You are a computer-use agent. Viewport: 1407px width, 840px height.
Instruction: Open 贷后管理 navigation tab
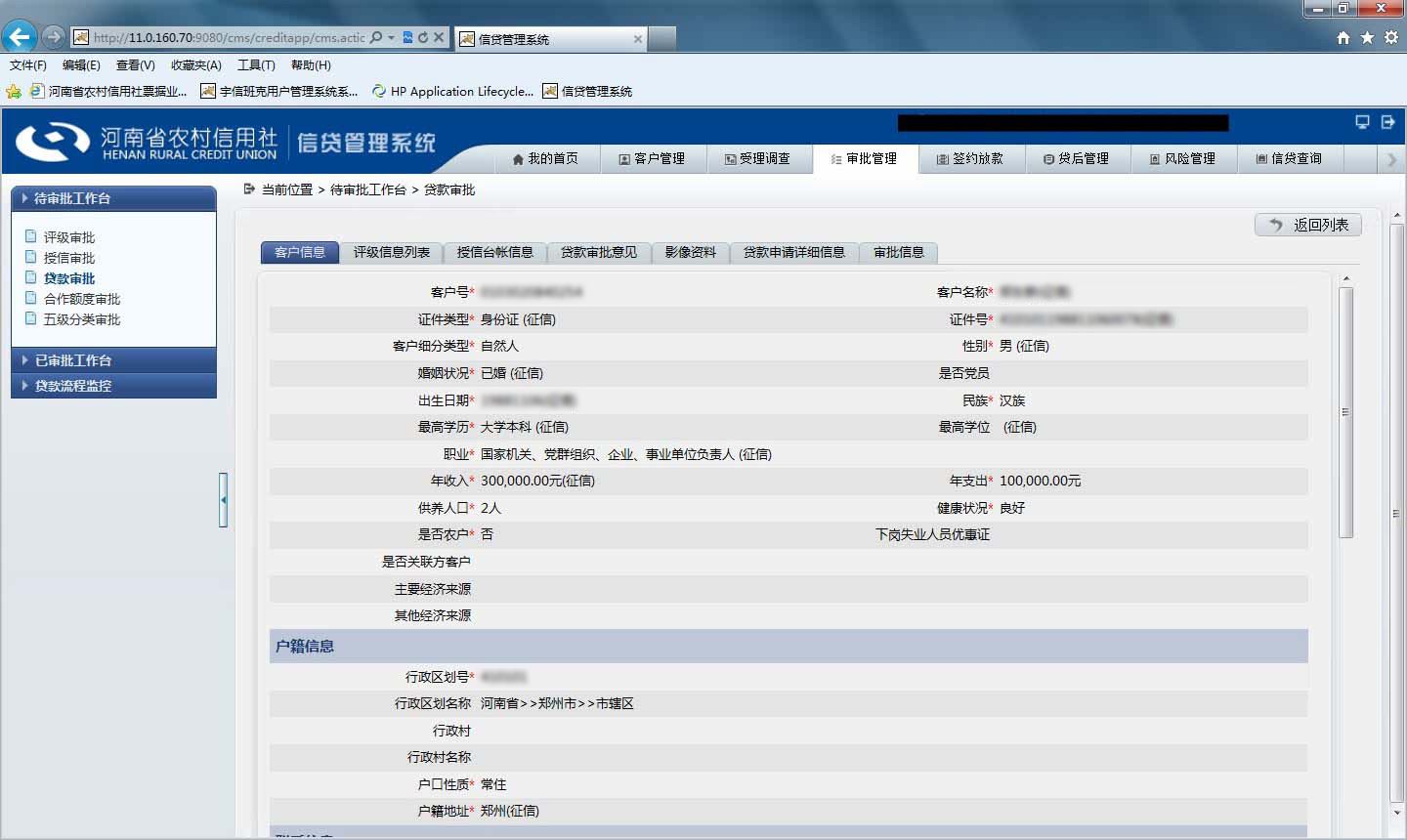click(x=1077, y=158)
